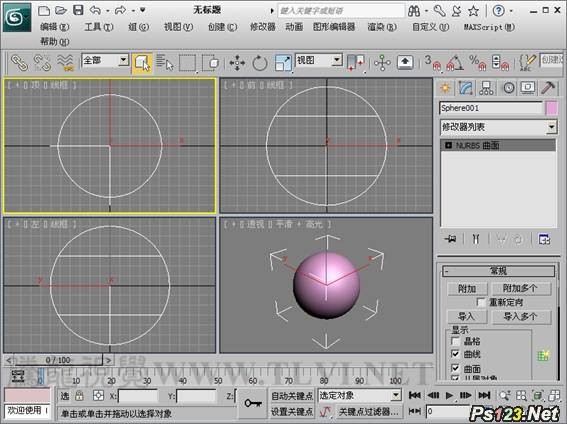The height and width of the screenshot is (424, 567).
Task: Open the 渲染(R) menu
Action: pyautogui.click(x=382, y=27)
